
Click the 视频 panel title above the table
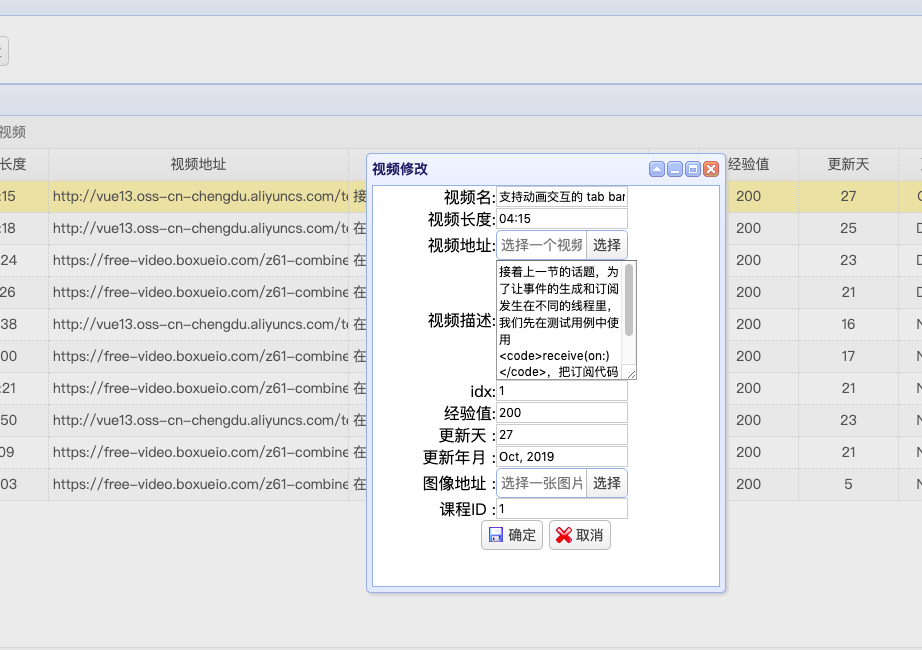point(12,132)
